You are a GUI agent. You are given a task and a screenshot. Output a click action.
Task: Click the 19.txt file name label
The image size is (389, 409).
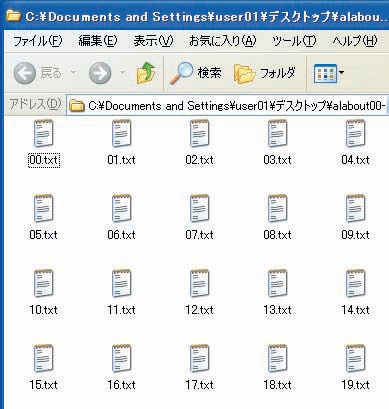356,385
